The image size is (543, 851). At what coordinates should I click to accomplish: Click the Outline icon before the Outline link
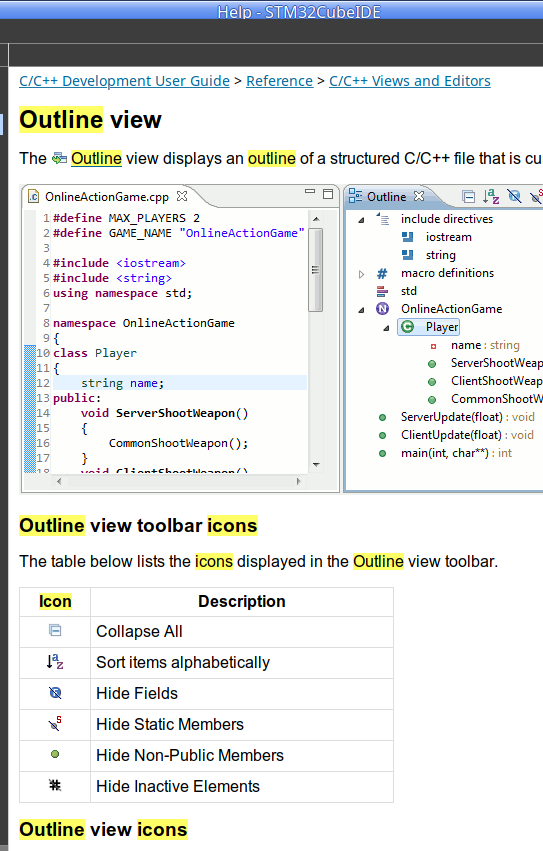point(59,158)
